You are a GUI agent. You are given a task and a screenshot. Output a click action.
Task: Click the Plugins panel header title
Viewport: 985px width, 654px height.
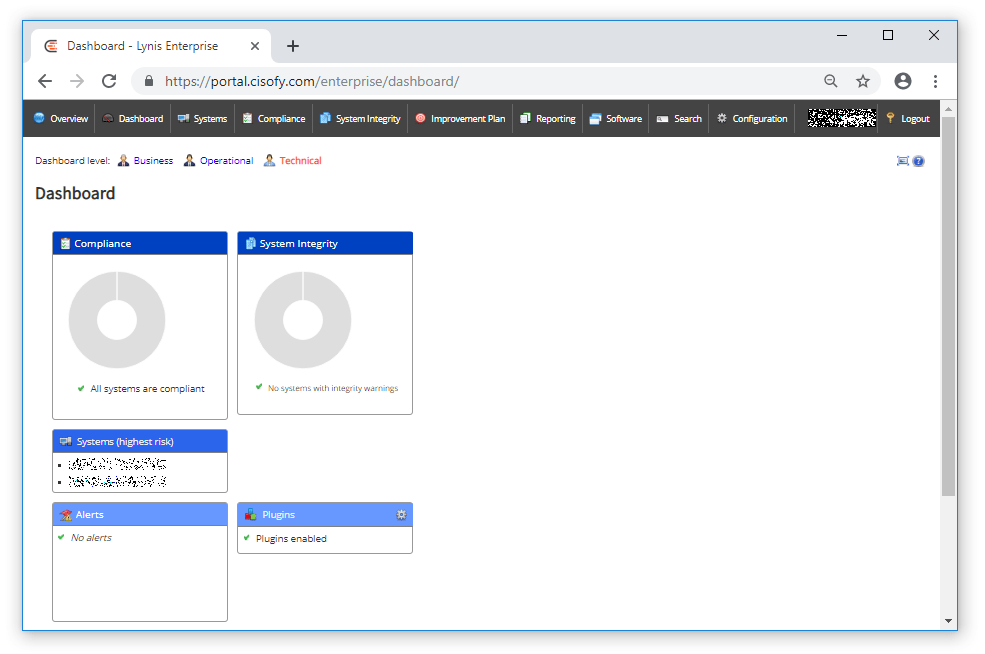pyautogui.click(x=278, y=515)
